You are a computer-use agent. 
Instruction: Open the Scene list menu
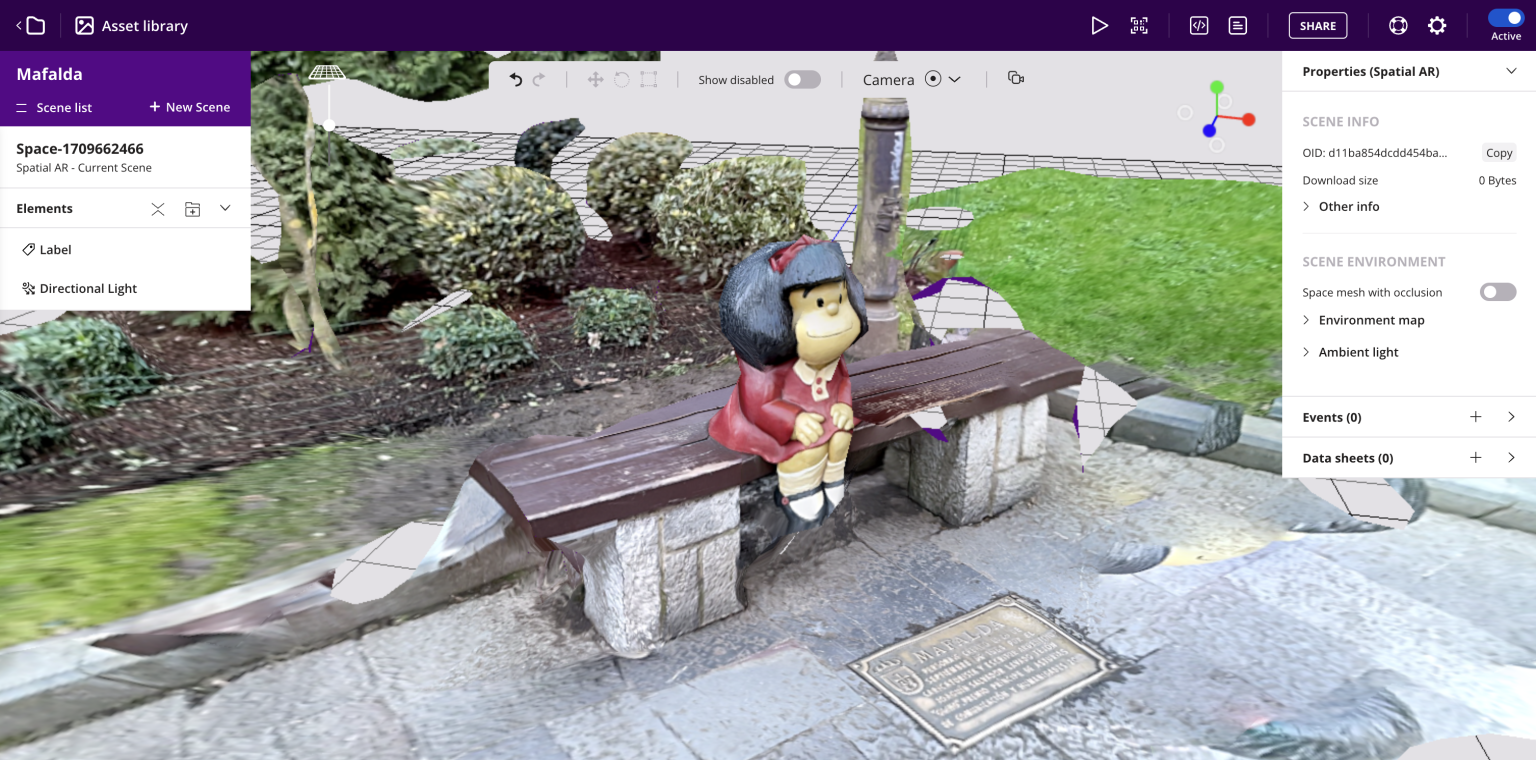pos(65,107)
